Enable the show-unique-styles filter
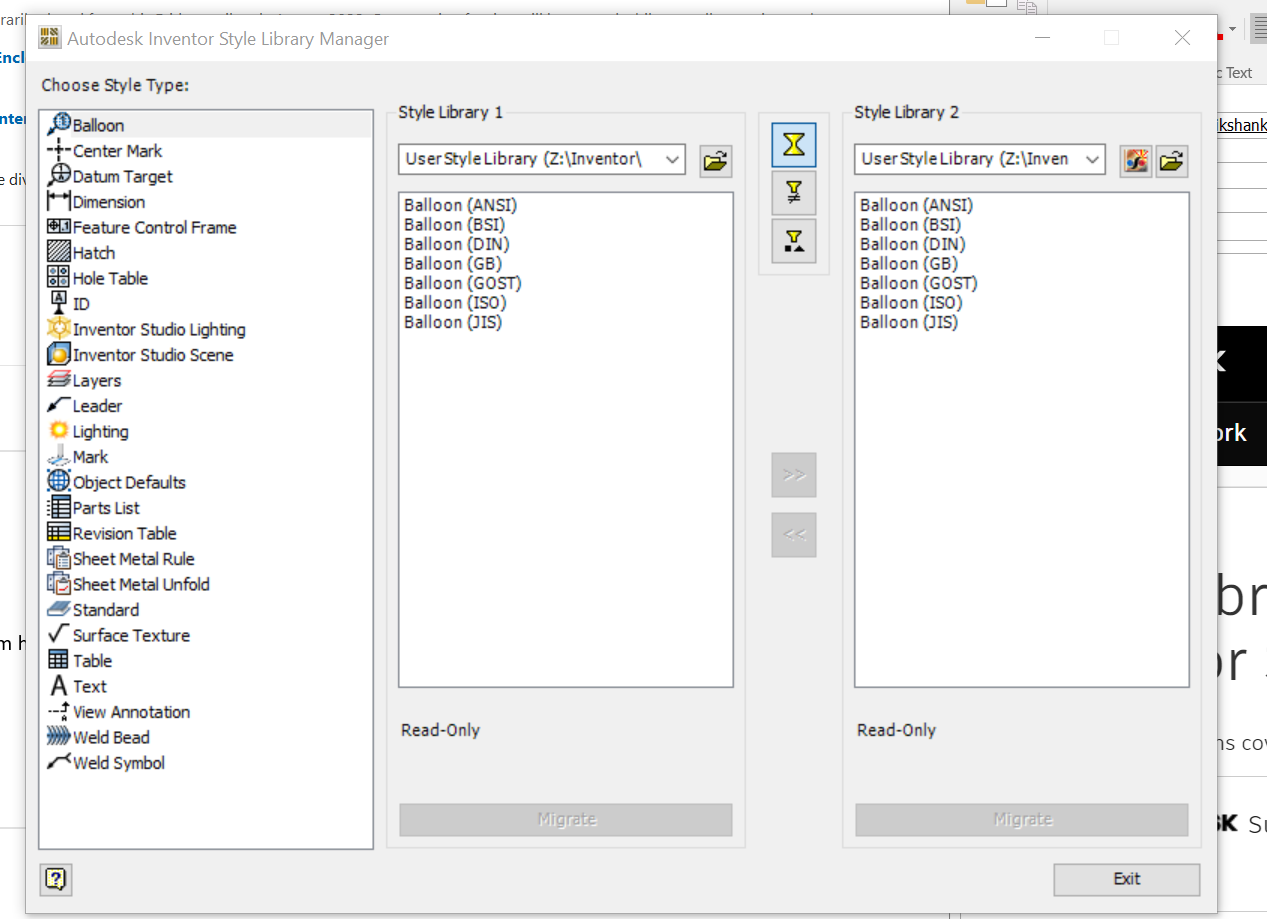The image size is (1267, 919). [x=793, y=241]
